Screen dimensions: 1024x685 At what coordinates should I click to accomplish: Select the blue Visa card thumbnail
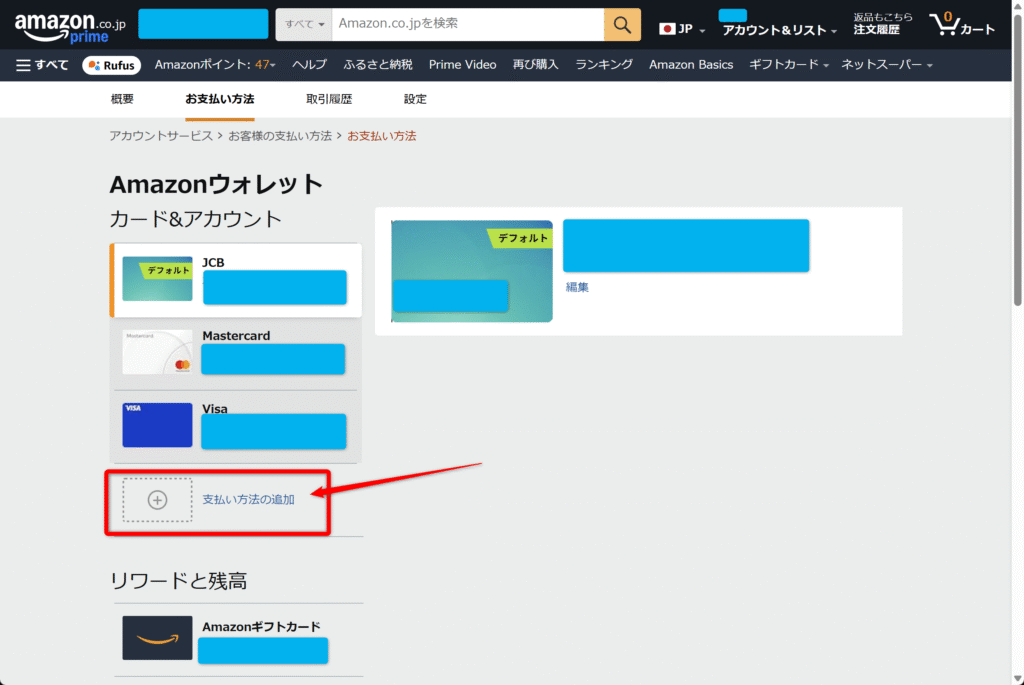(x=157, y=425)
